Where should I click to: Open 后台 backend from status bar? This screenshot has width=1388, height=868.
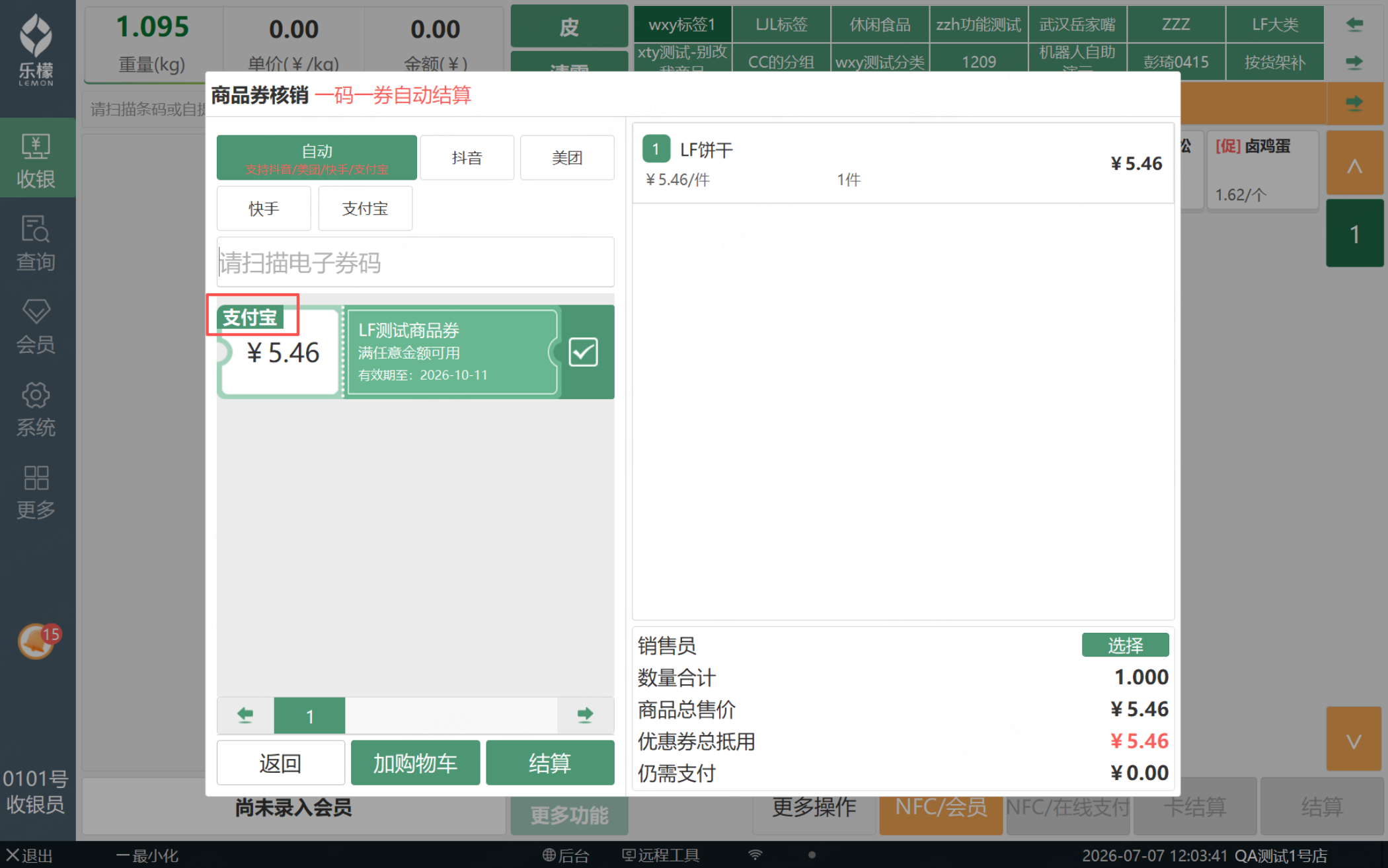tap(566, 855)
